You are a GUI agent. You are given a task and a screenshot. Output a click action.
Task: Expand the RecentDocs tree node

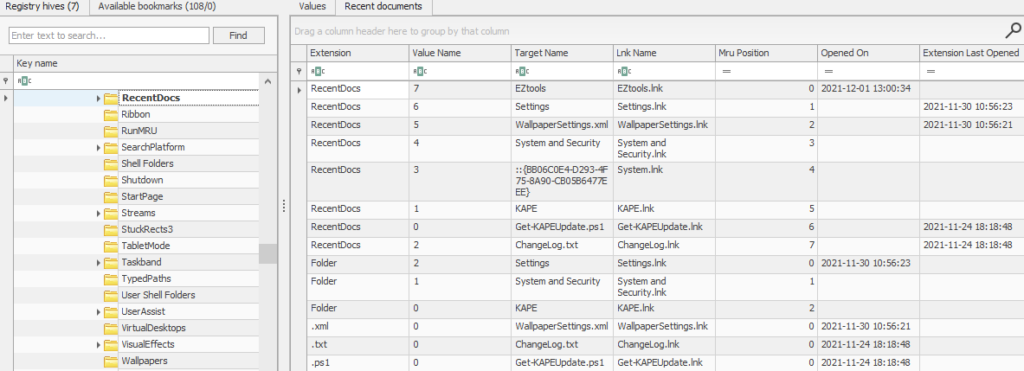(99, 98)
